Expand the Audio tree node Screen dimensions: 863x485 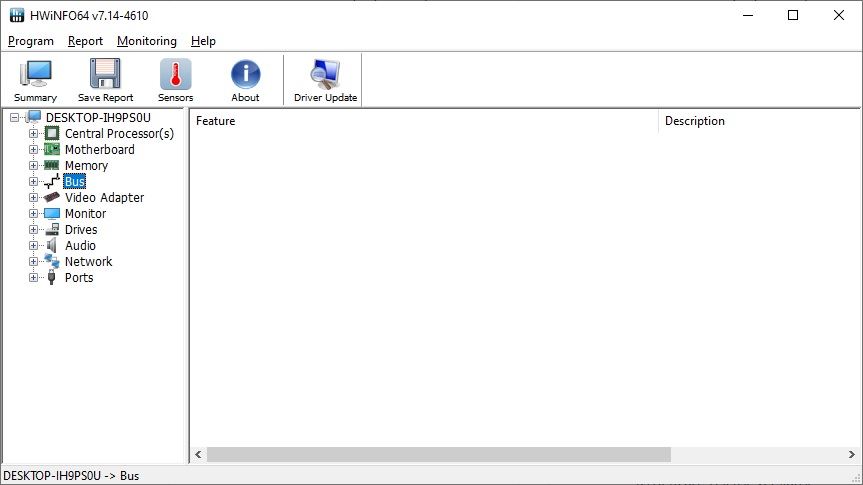(33, 246)
